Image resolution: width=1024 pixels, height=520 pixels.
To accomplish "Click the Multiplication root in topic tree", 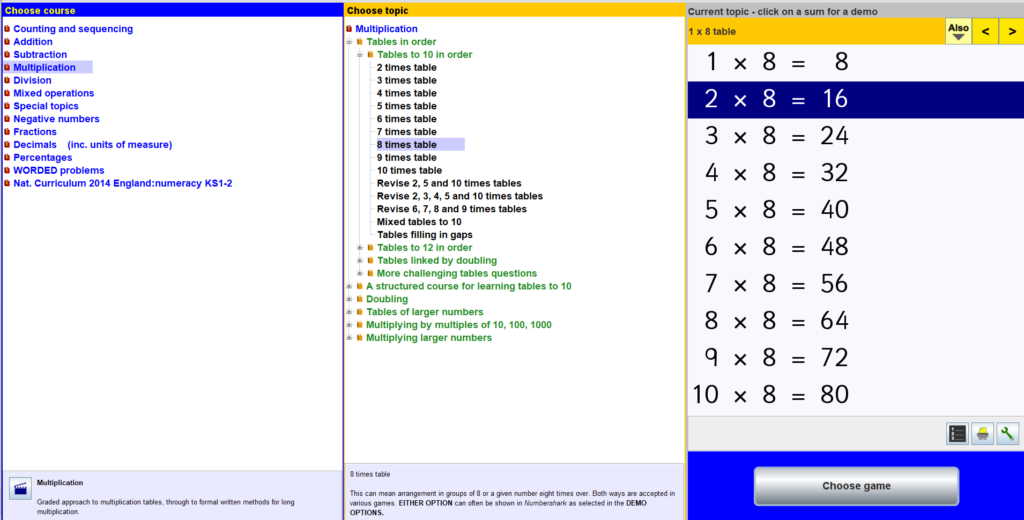I will click(x=386, y=29).
